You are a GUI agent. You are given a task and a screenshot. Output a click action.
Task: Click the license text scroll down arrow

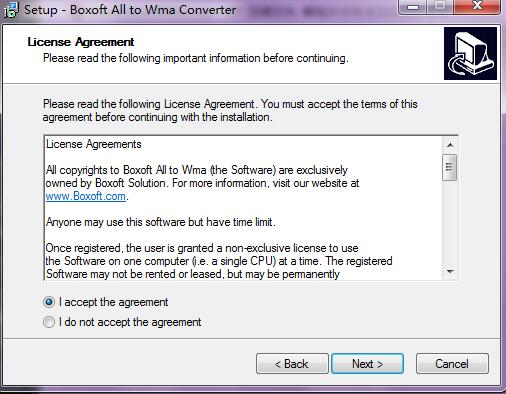click(x=450, y=272)
